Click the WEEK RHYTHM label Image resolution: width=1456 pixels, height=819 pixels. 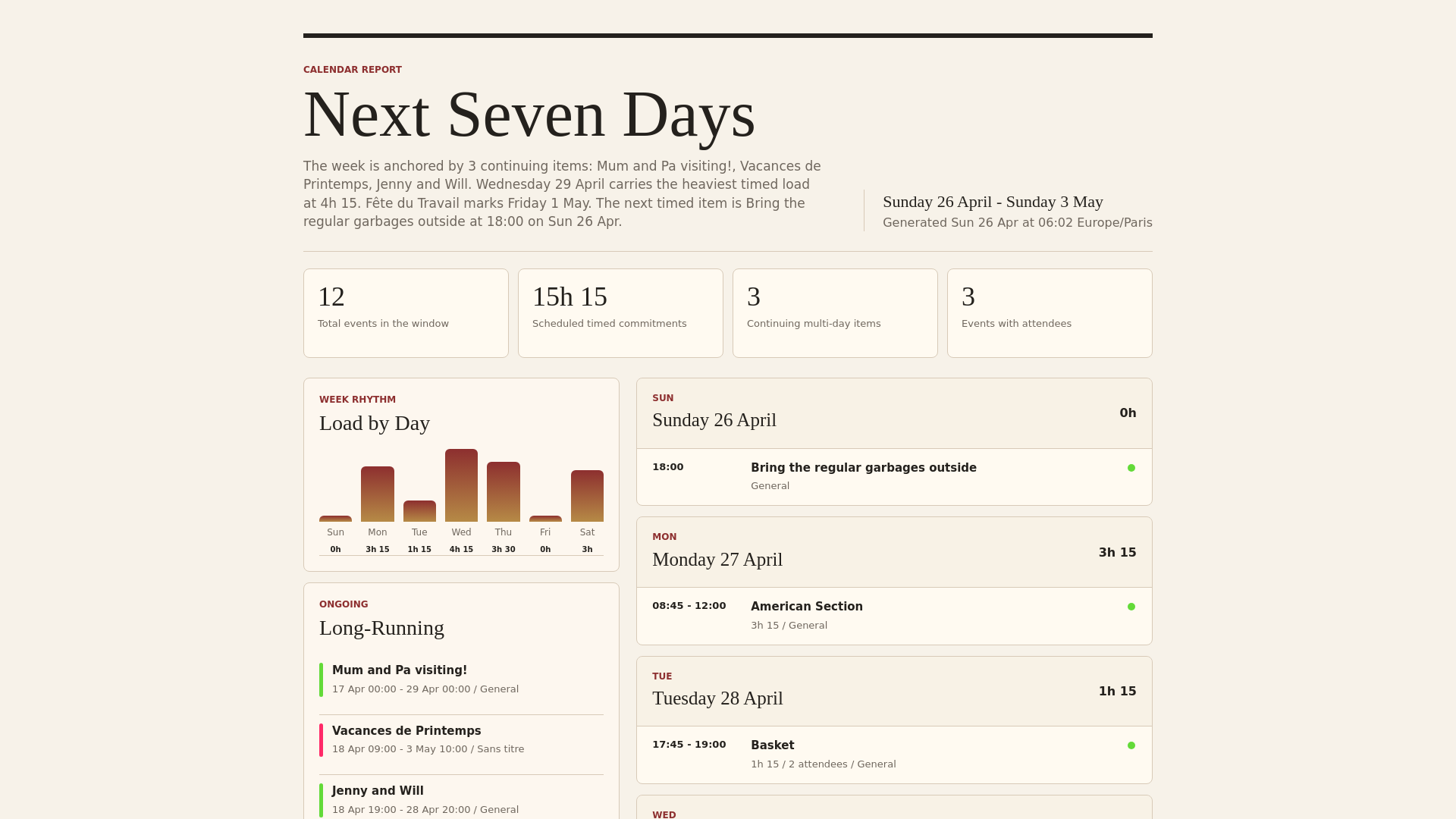[357, 400]
